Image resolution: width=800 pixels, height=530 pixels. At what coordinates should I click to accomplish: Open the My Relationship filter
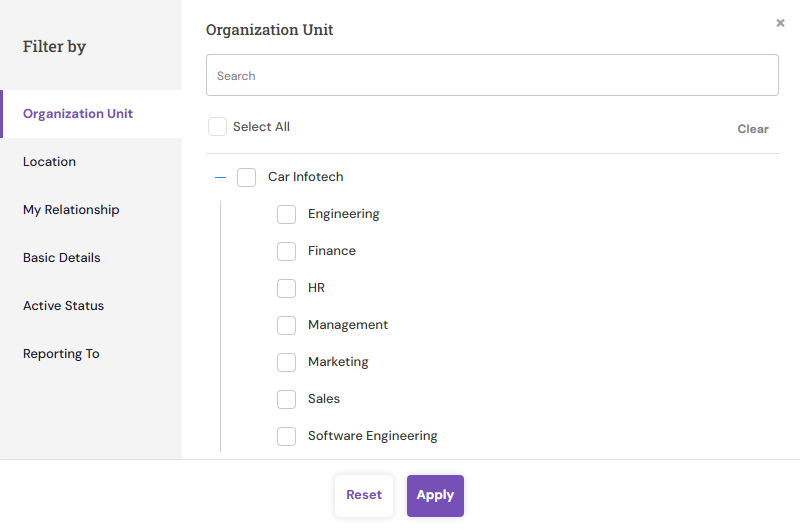point(91,210)
